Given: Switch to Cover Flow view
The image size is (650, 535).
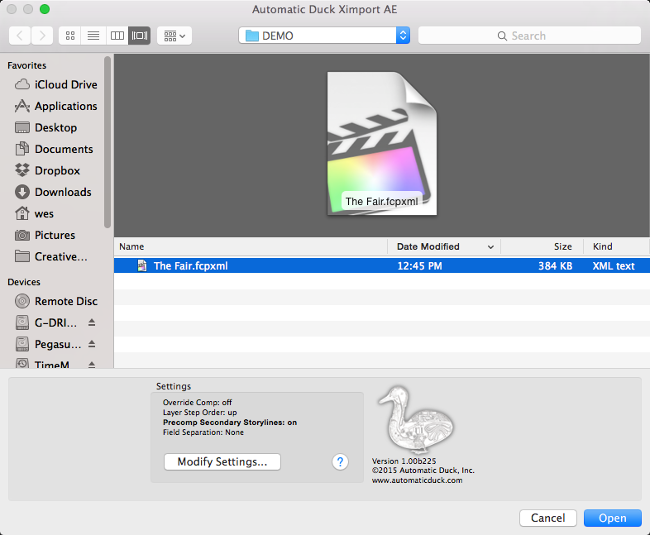Looking at the screenshot, I should [x=139, y=36].
